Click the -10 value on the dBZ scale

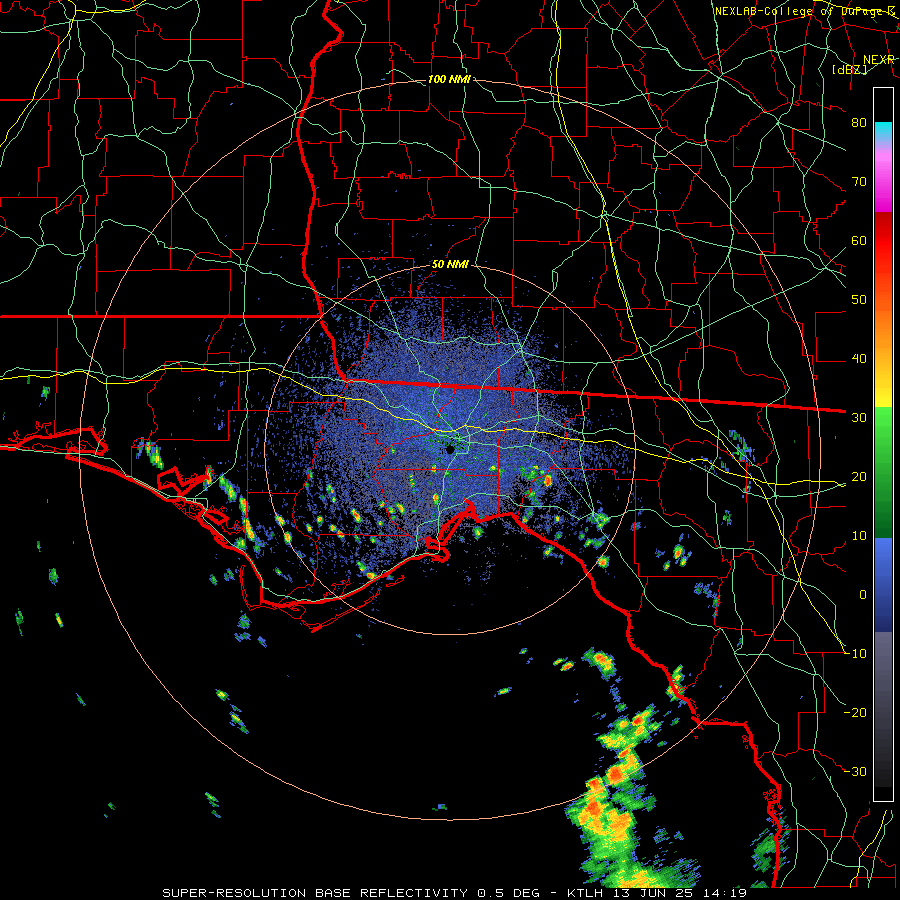(x=855, y=654)
